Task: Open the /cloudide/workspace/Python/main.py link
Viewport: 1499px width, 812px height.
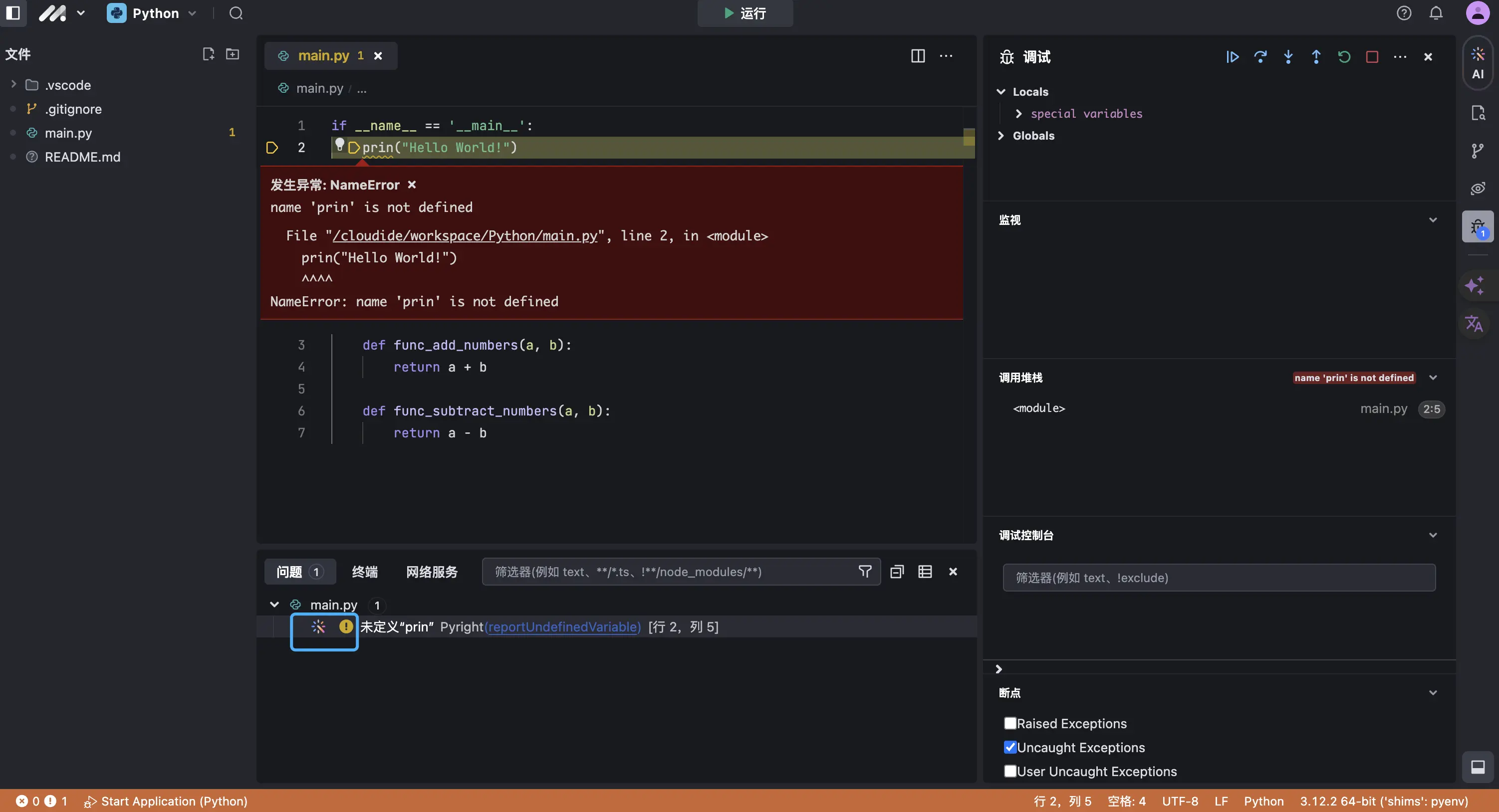Action: pos(465,235)
